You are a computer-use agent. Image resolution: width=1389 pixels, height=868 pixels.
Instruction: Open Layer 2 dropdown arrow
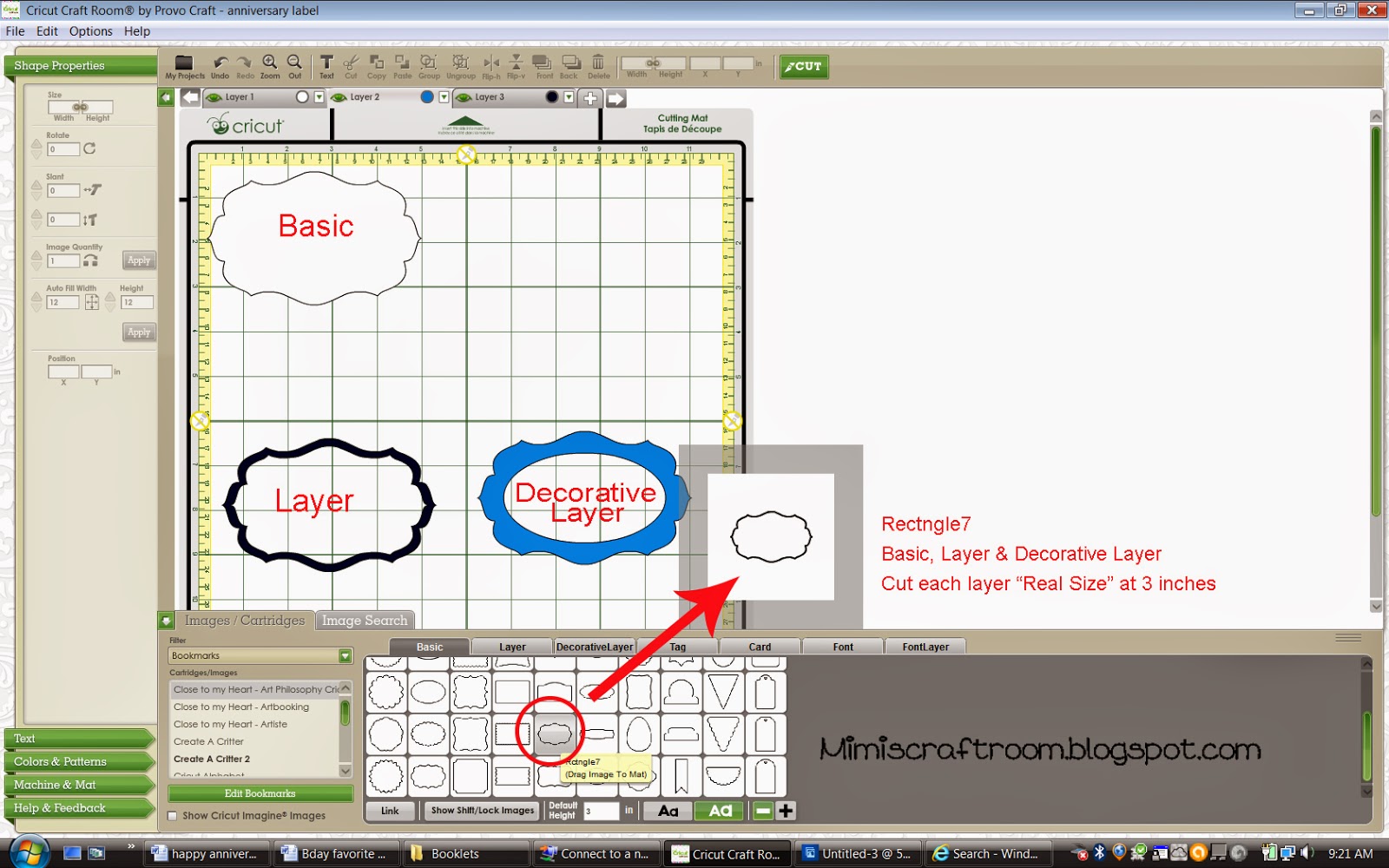[444, 97]
